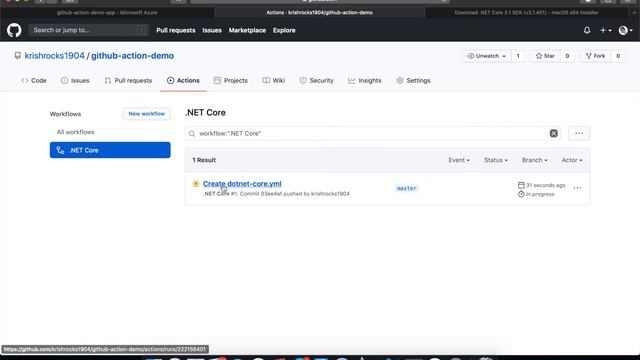This screenshot has height=360, width=640.
Task: Click the watchers count 1
Action: tap(518, 56)
